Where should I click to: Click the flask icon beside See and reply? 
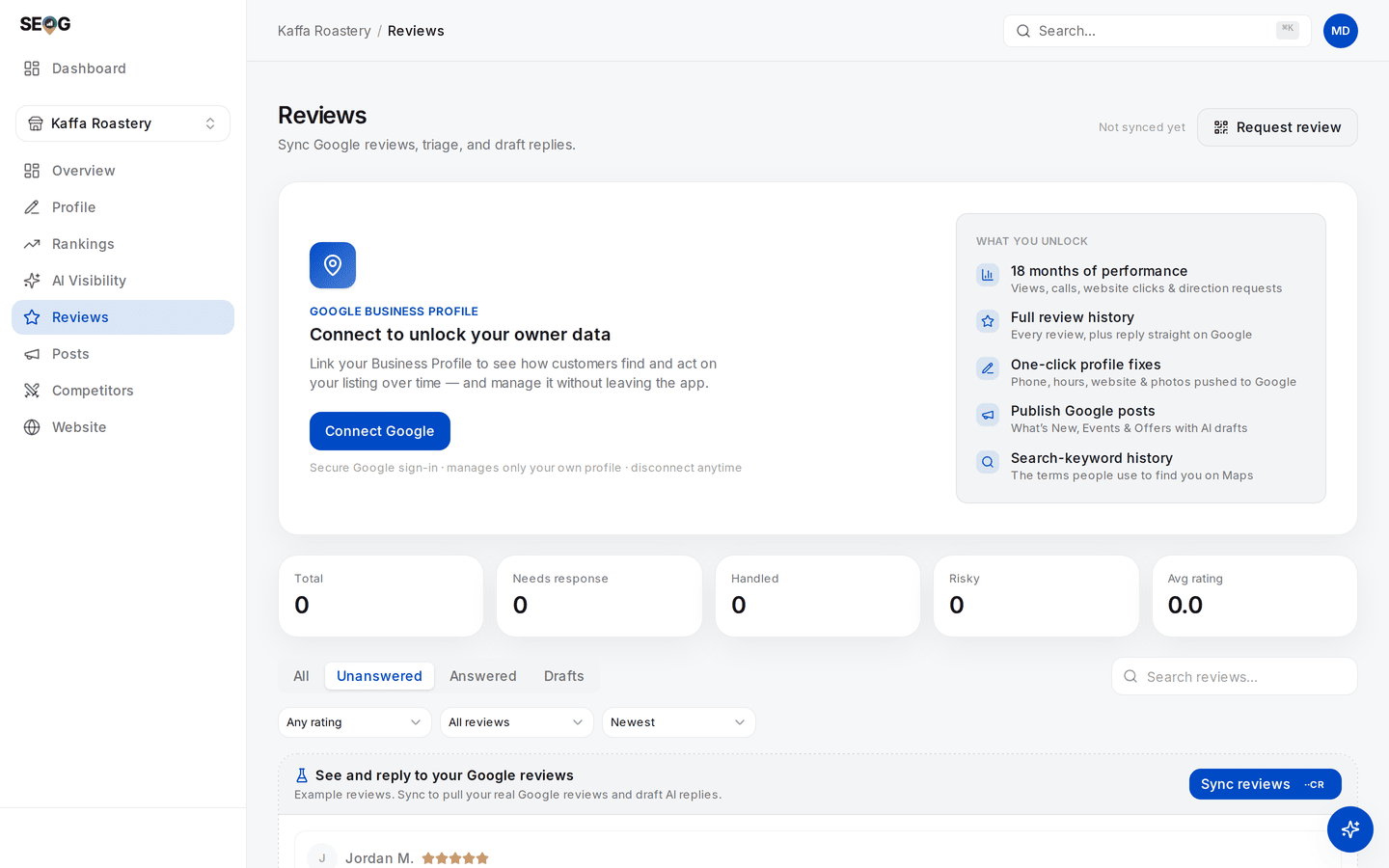[302, 775]
